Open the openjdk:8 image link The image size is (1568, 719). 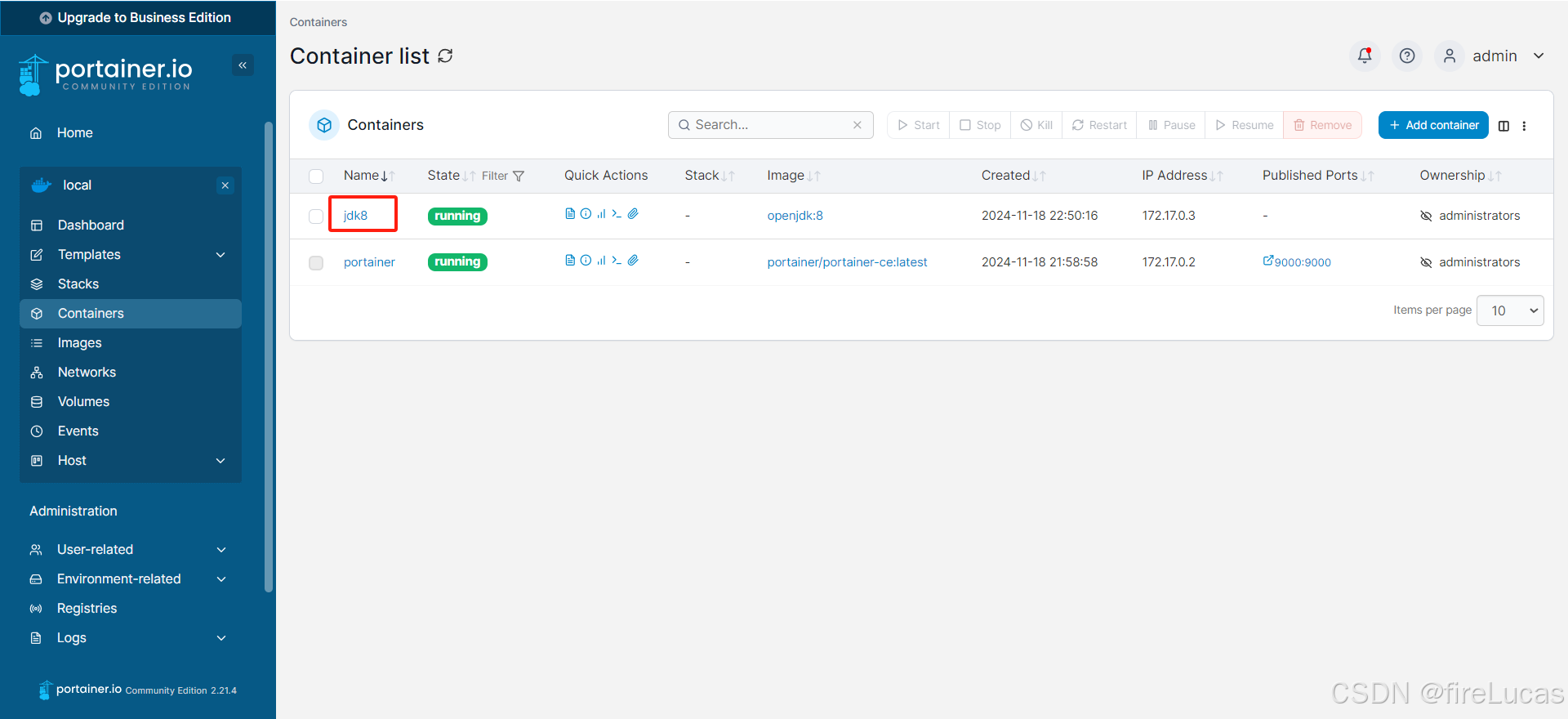(x=795, y=216)
